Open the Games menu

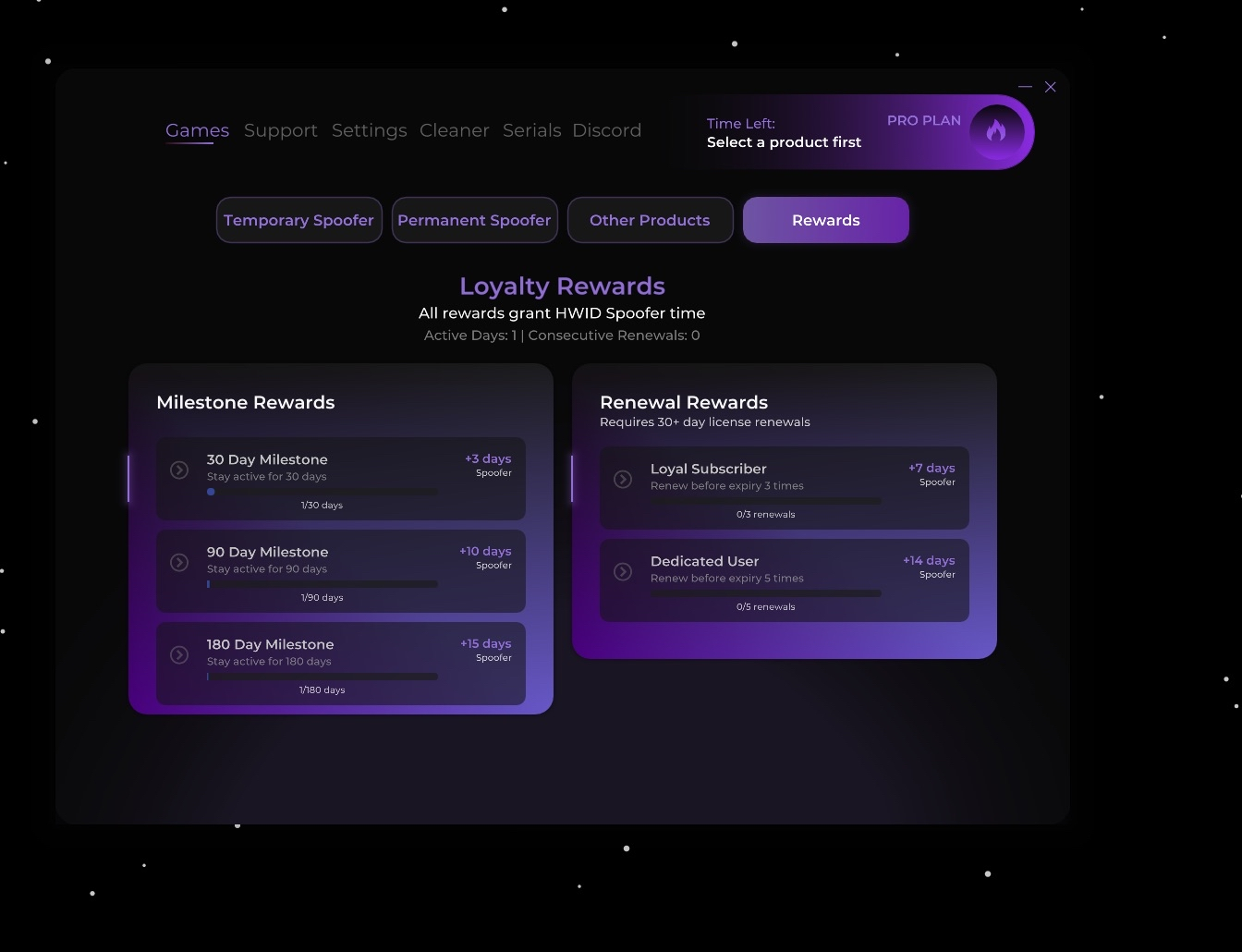pos(197,130)
